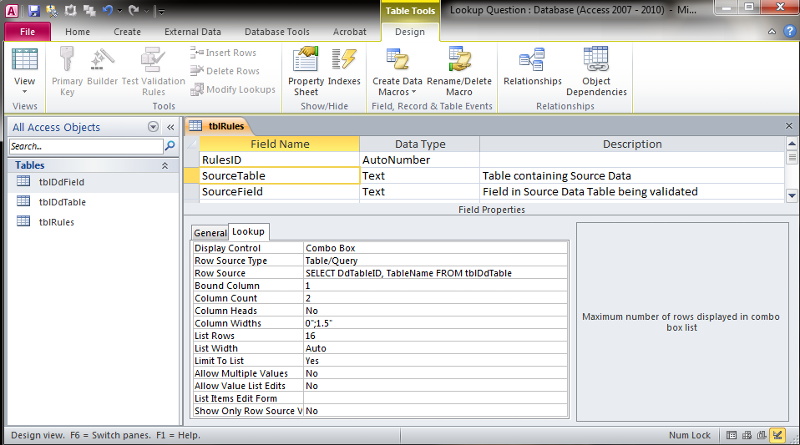This screenshot has height=445, width=800.
Task: Close the tblRules table window
Action: [789, 126]
